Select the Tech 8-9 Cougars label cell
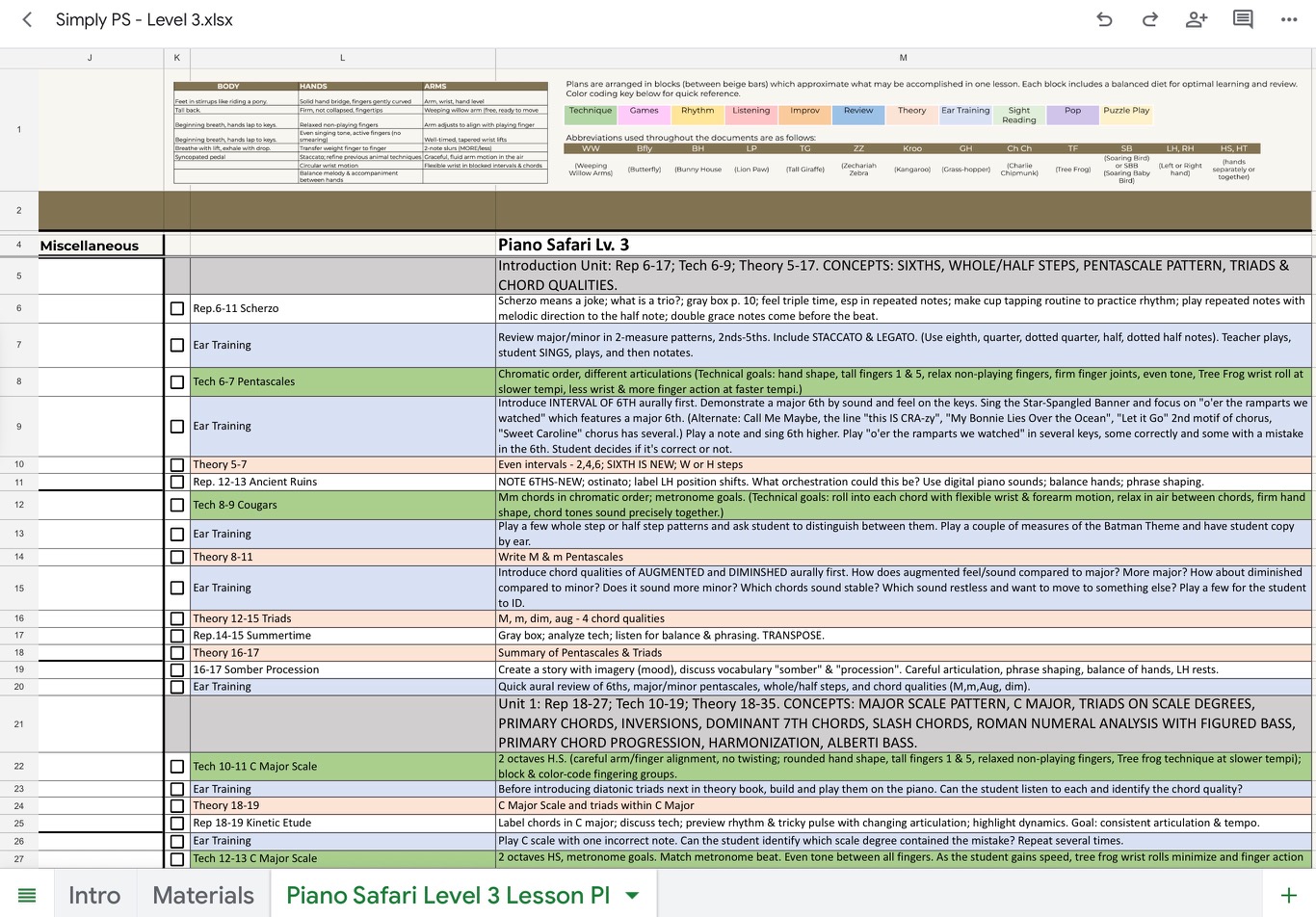The image size is (1316, 917). (x=343, y=505)
